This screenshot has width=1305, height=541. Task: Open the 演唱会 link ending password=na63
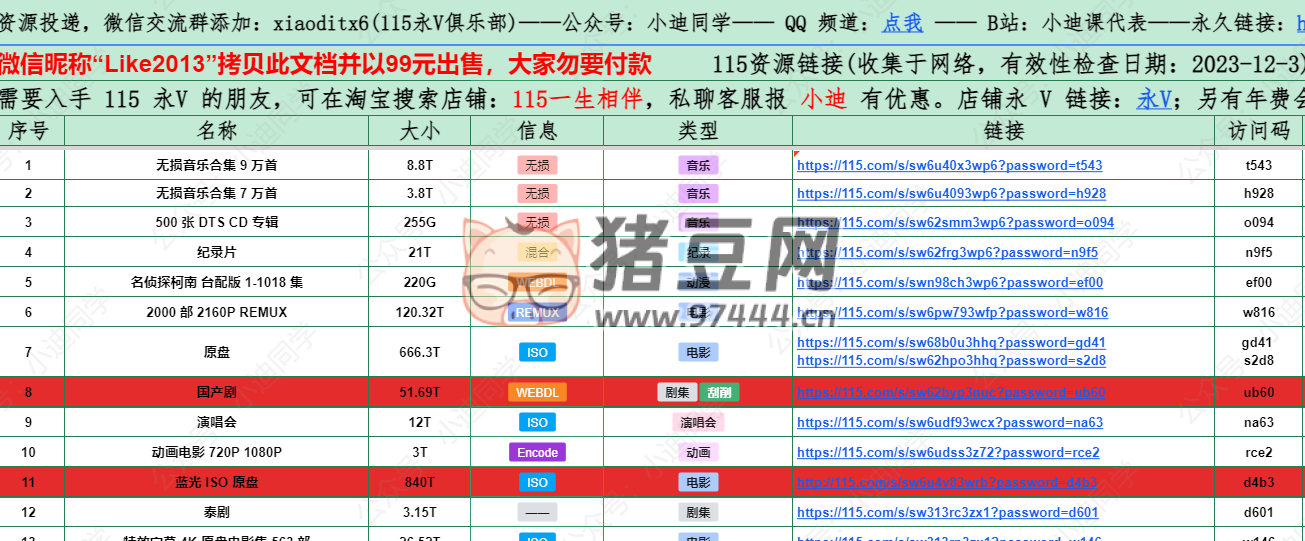click(x=950, y=423)
